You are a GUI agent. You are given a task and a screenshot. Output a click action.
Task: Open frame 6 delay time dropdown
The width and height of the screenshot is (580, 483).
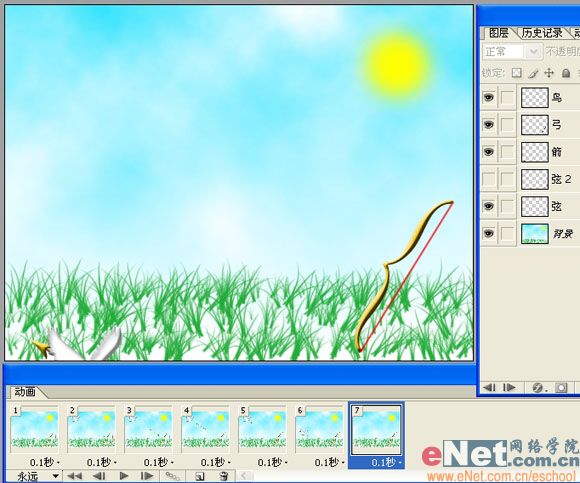coord(330,462)
